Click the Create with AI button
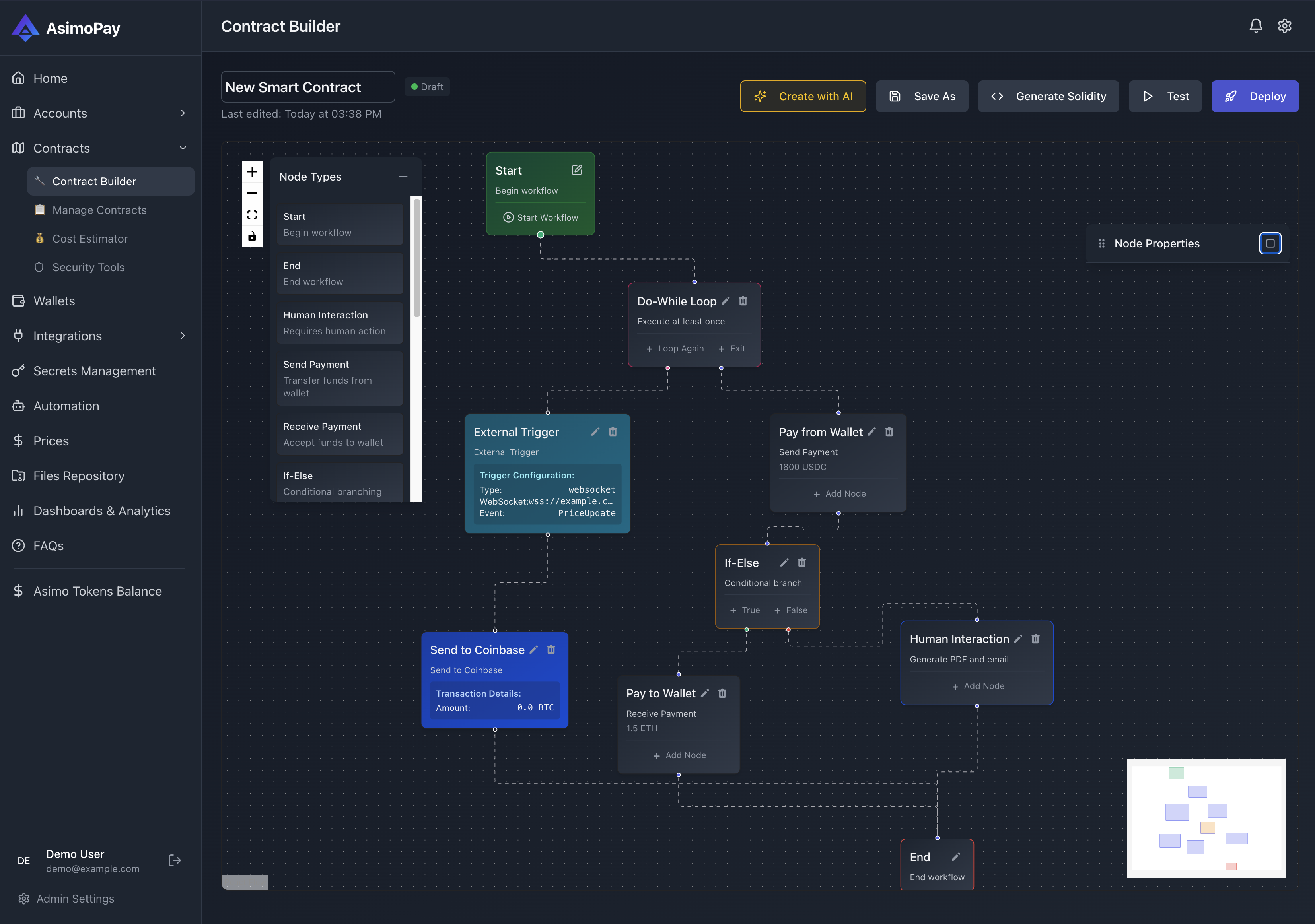 coord(803,95)
